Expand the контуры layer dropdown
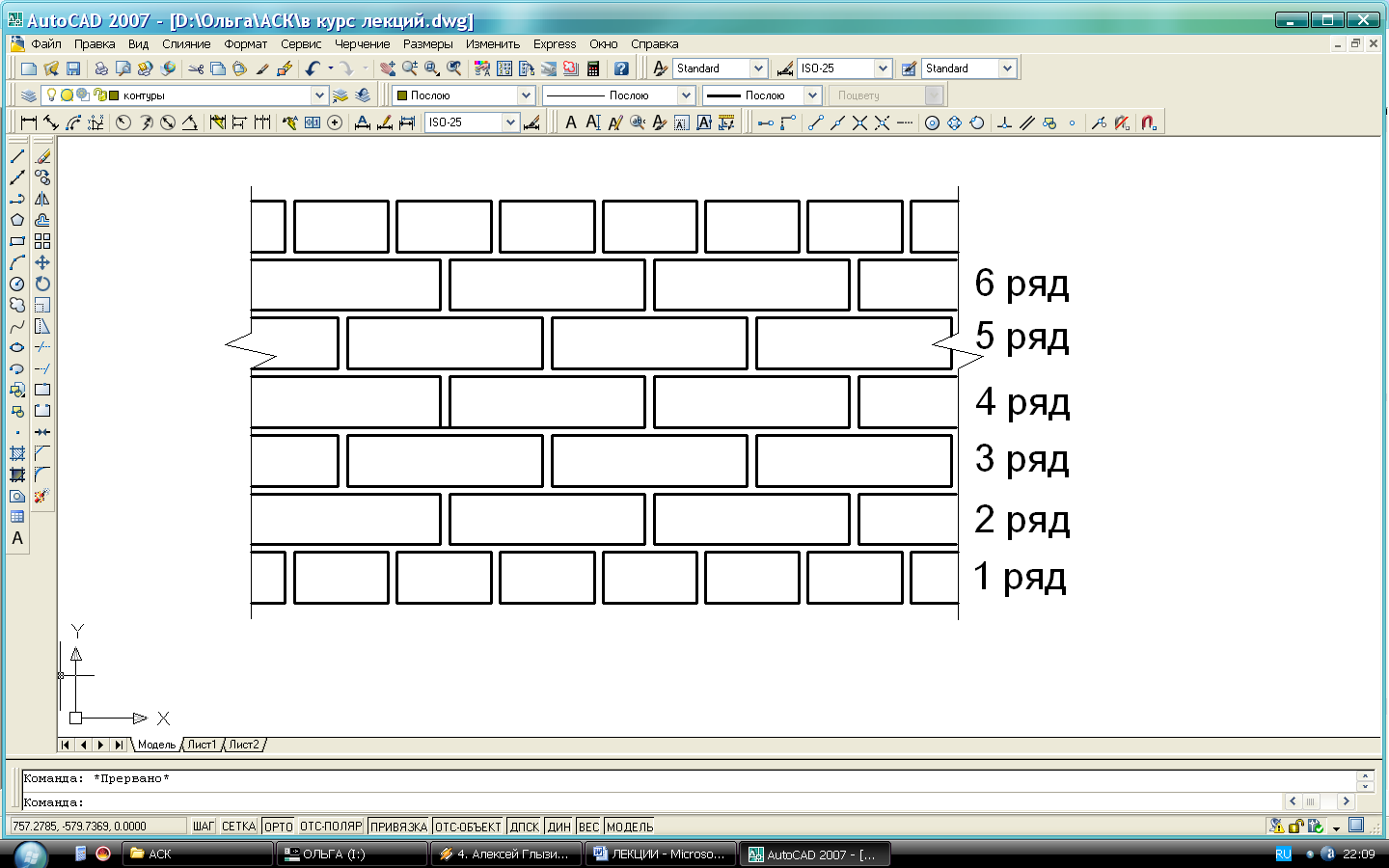Viewport: 1389px width, 868px height. pos(319,95)
